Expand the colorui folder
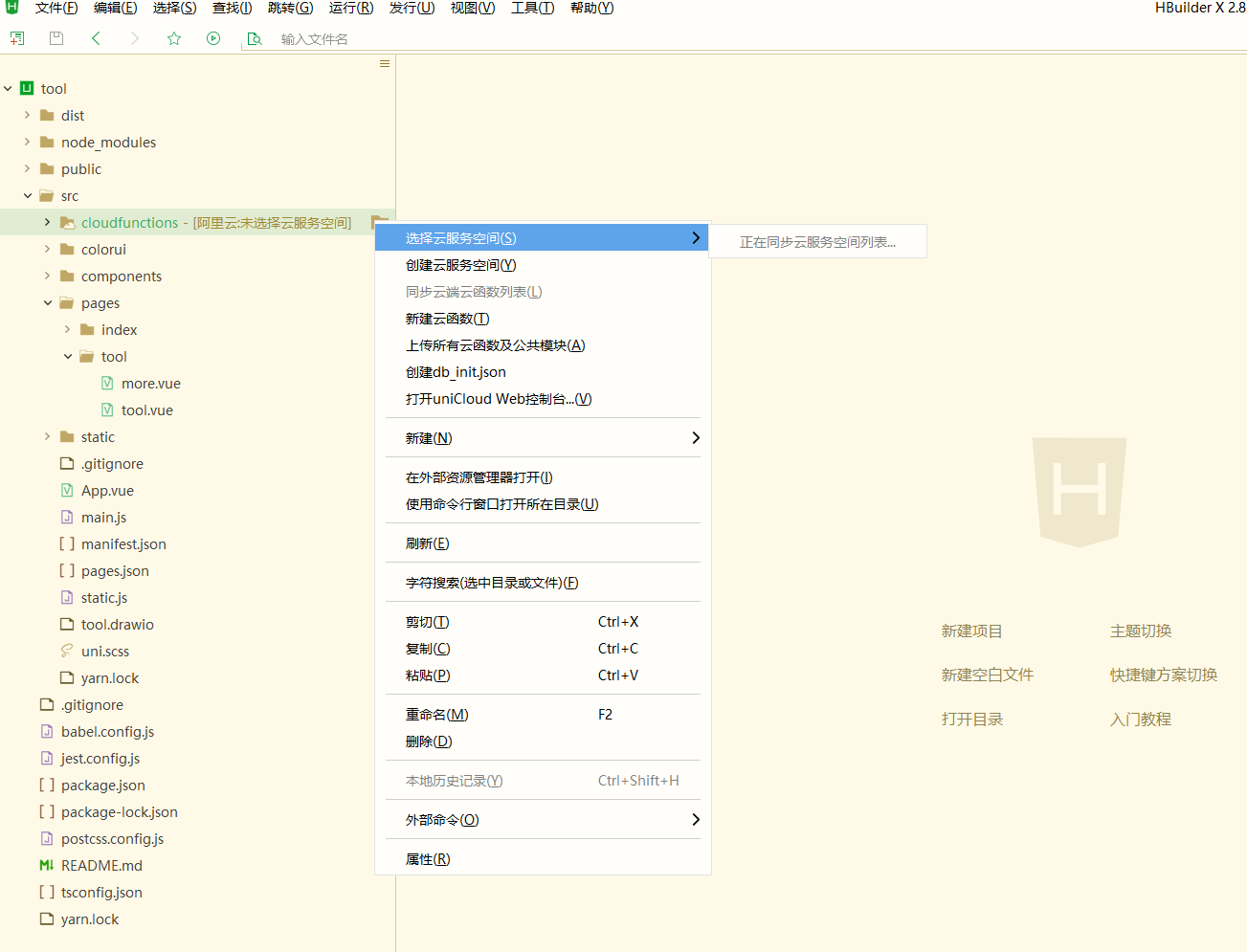 pos(48,249)
